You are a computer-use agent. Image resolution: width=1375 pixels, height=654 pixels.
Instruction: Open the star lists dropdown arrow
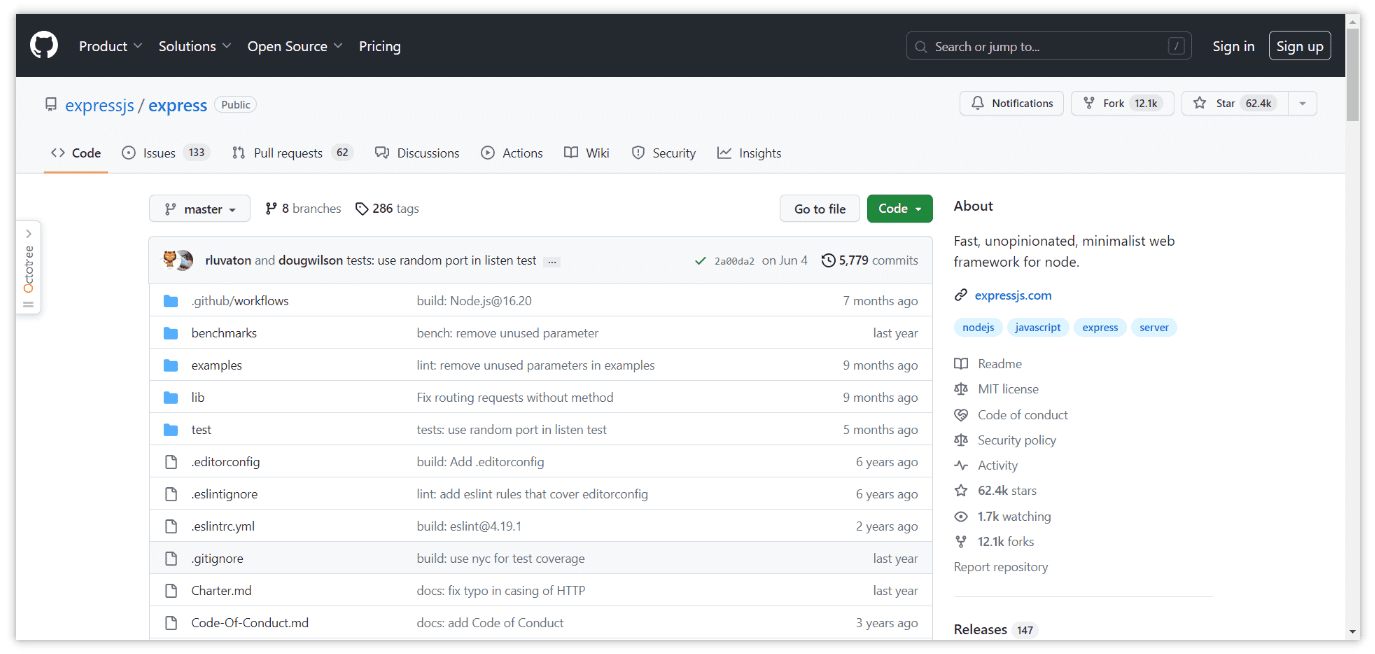(1302, 103)
